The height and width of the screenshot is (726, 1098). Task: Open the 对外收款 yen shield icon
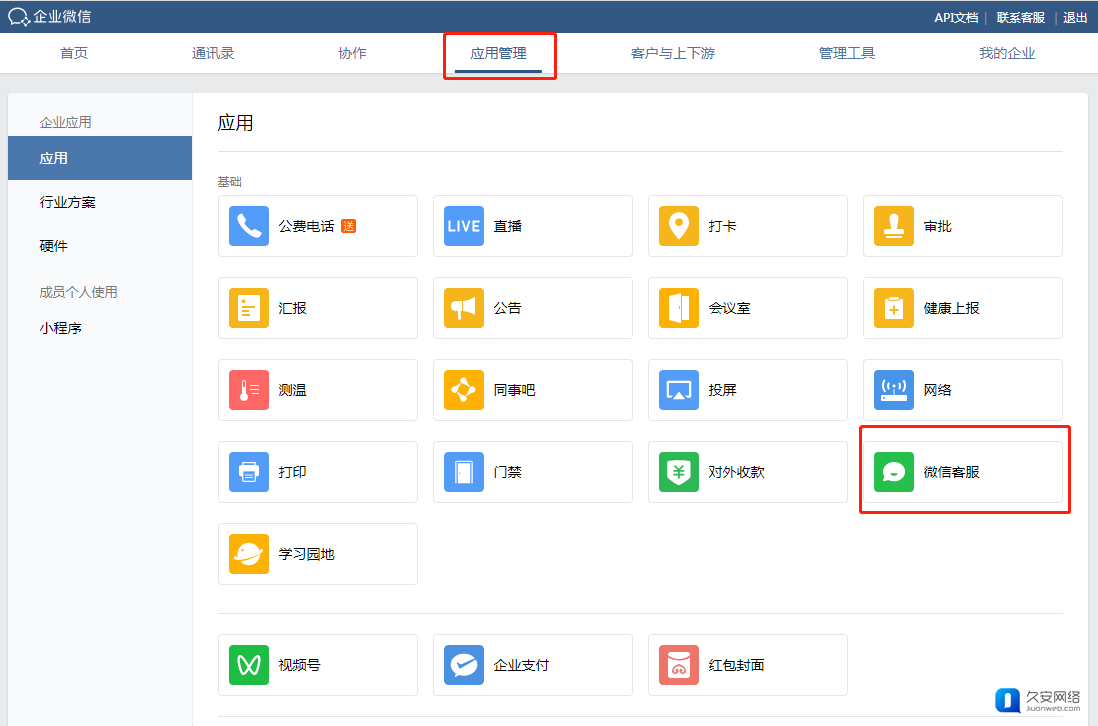click(679, 472)
